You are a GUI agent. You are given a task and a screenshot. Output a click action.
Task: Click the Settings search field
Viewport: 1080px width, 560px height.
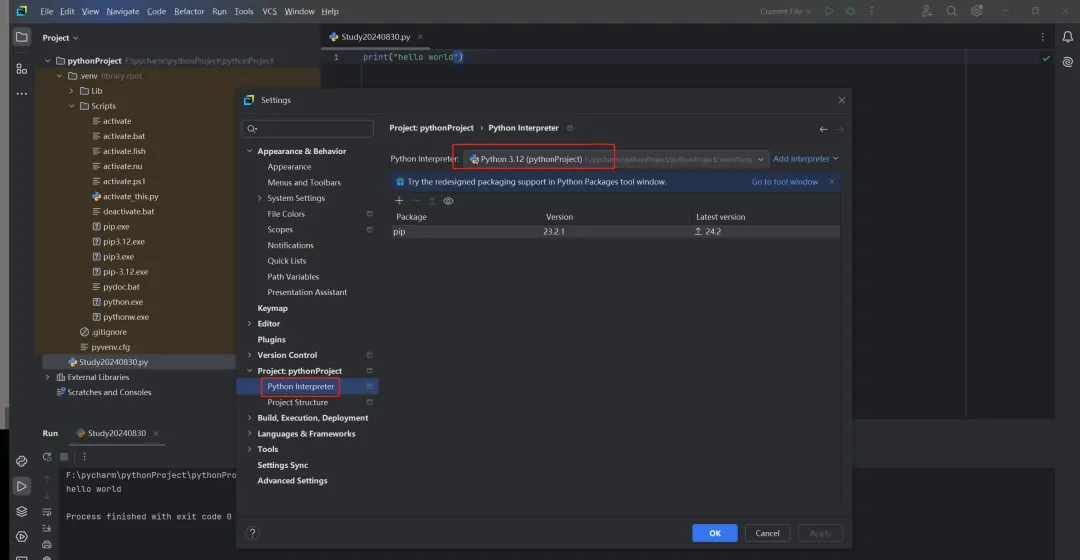coord(310,129)
